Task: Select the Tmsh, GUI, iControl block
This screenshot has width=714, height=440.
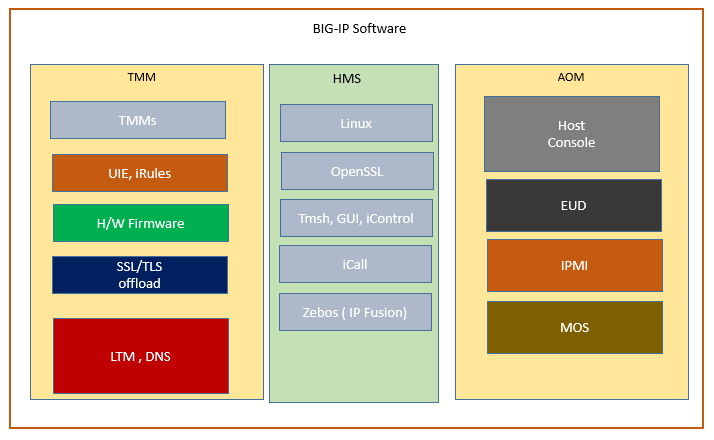Action: [x=356, y=218]
